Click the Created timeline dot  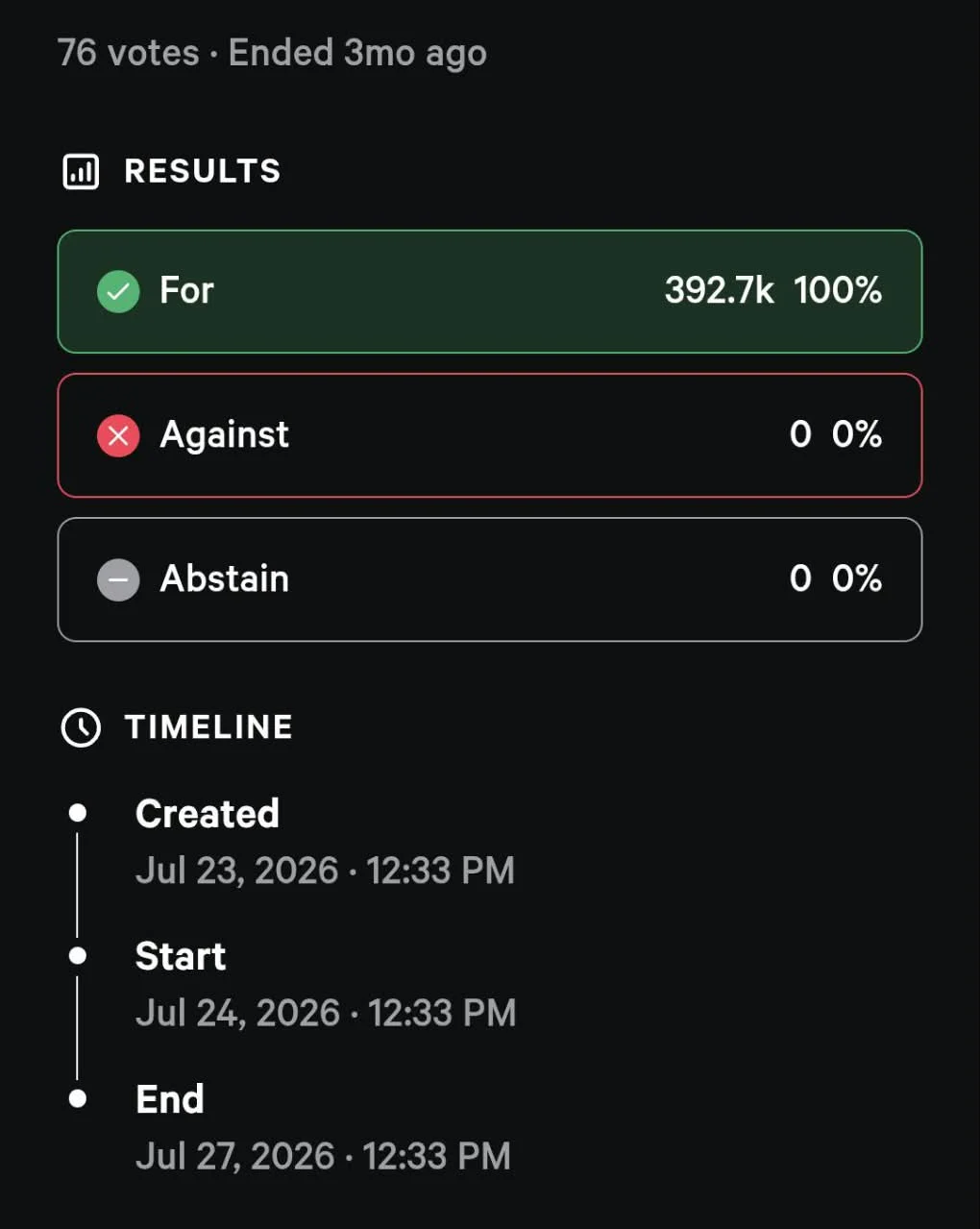[x=78, y=813]
